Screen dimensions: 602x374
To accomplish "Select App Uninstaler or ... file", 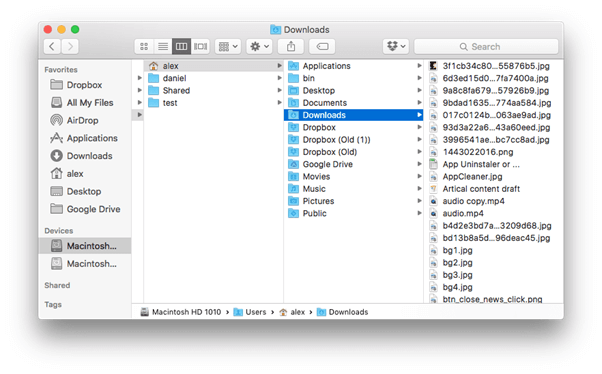I will pyautogui.click(x=494, y=164).
